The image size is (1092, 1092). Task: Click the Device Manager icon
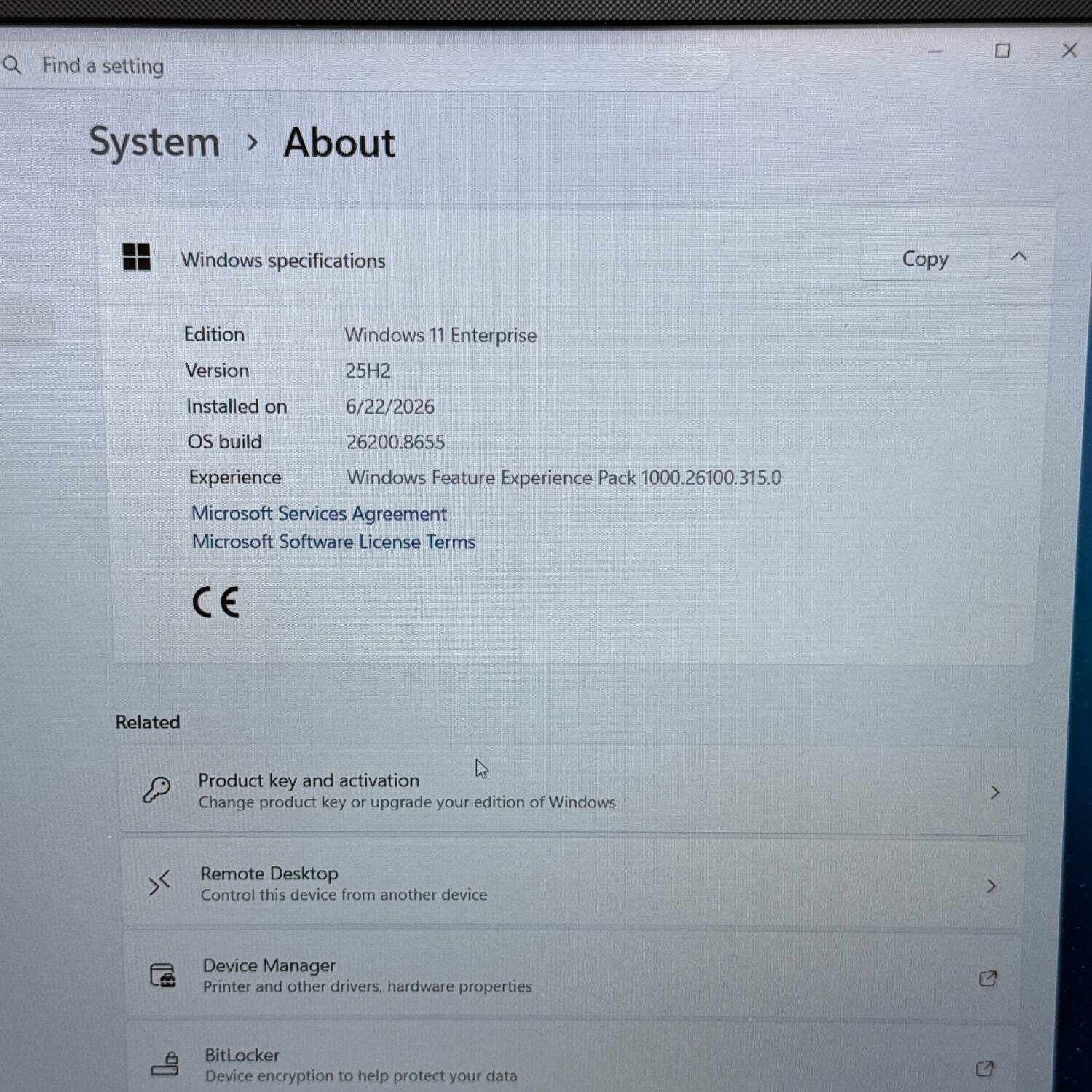coord(163,976)
